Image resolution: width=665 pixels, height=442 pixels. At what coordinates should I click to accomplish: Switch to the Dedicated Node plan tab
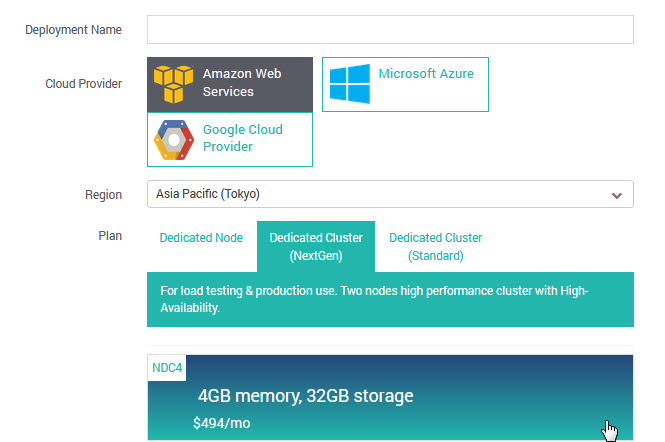(201, 238)
